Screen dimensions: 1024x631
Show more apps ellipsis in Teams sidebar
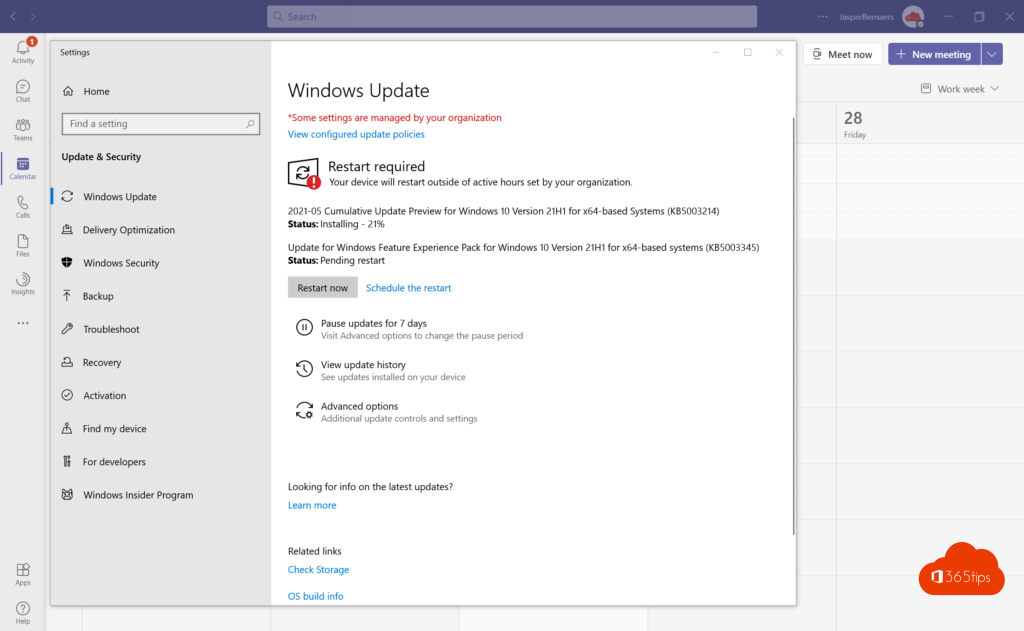[23, 323]
